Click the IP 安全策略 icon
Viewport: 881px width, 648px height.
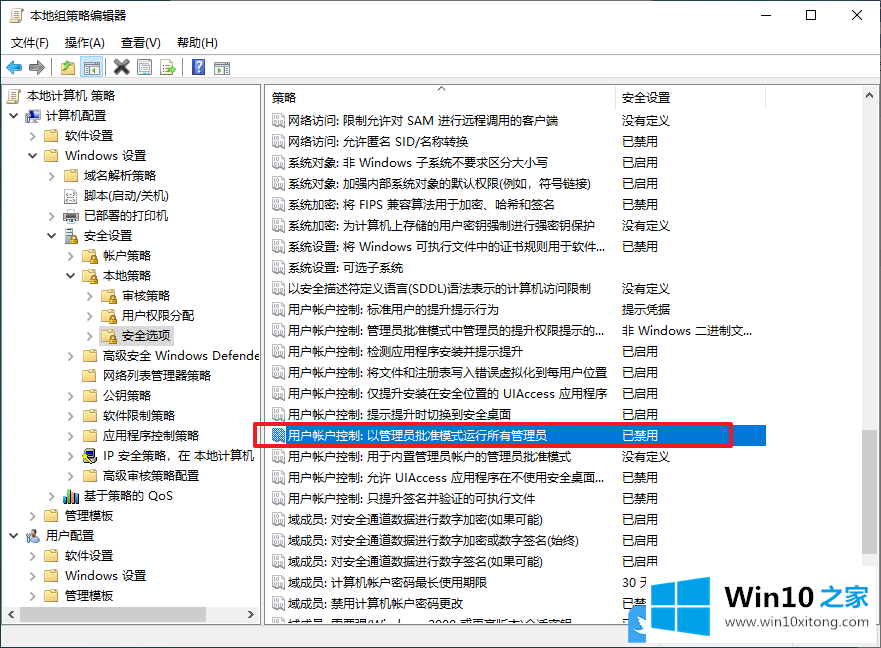[90, 456]
